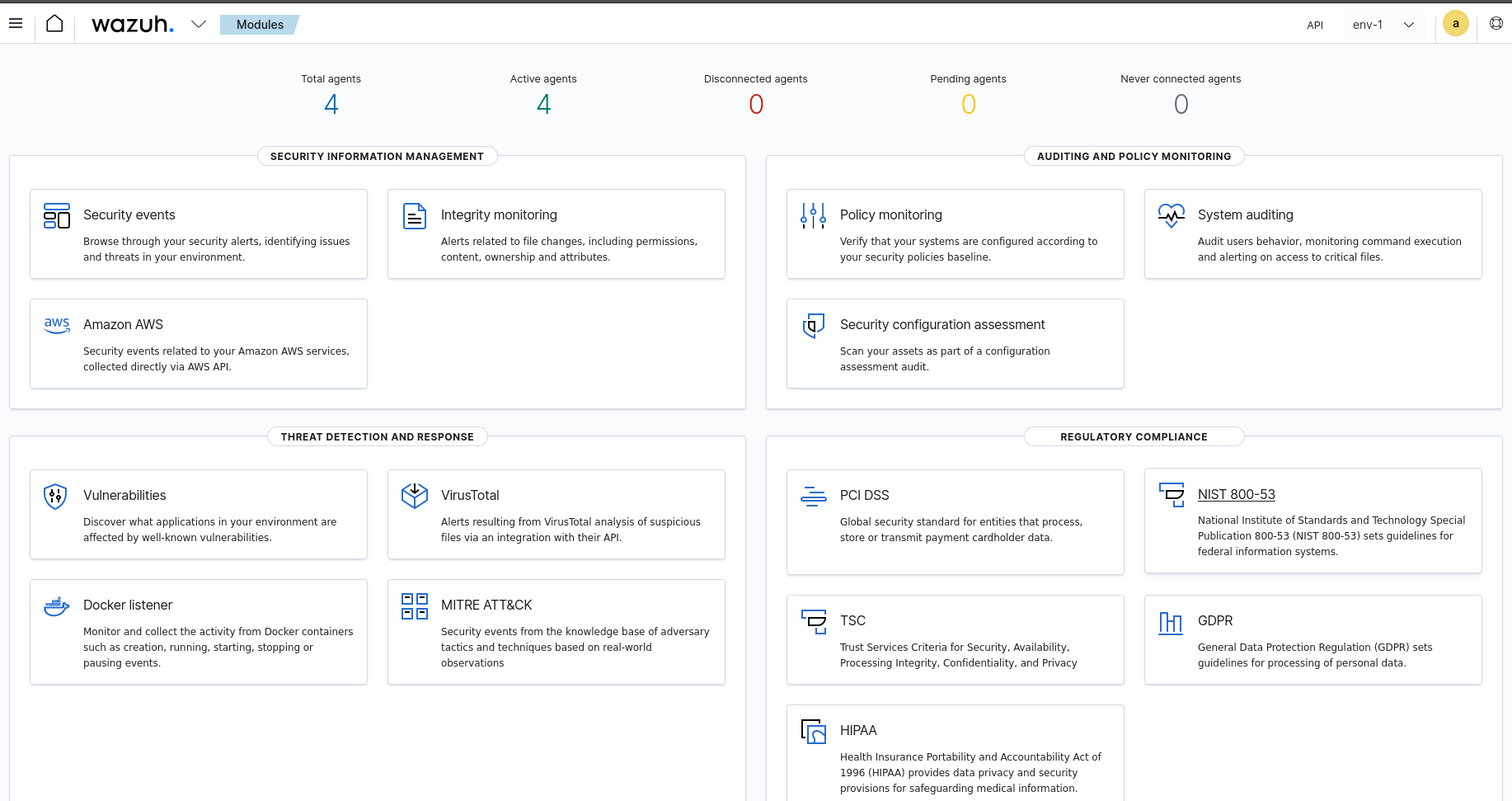Viewport: 1512px width, 801px height.
Task: Select the Amazon AWS icon
Action: [56, 325]
